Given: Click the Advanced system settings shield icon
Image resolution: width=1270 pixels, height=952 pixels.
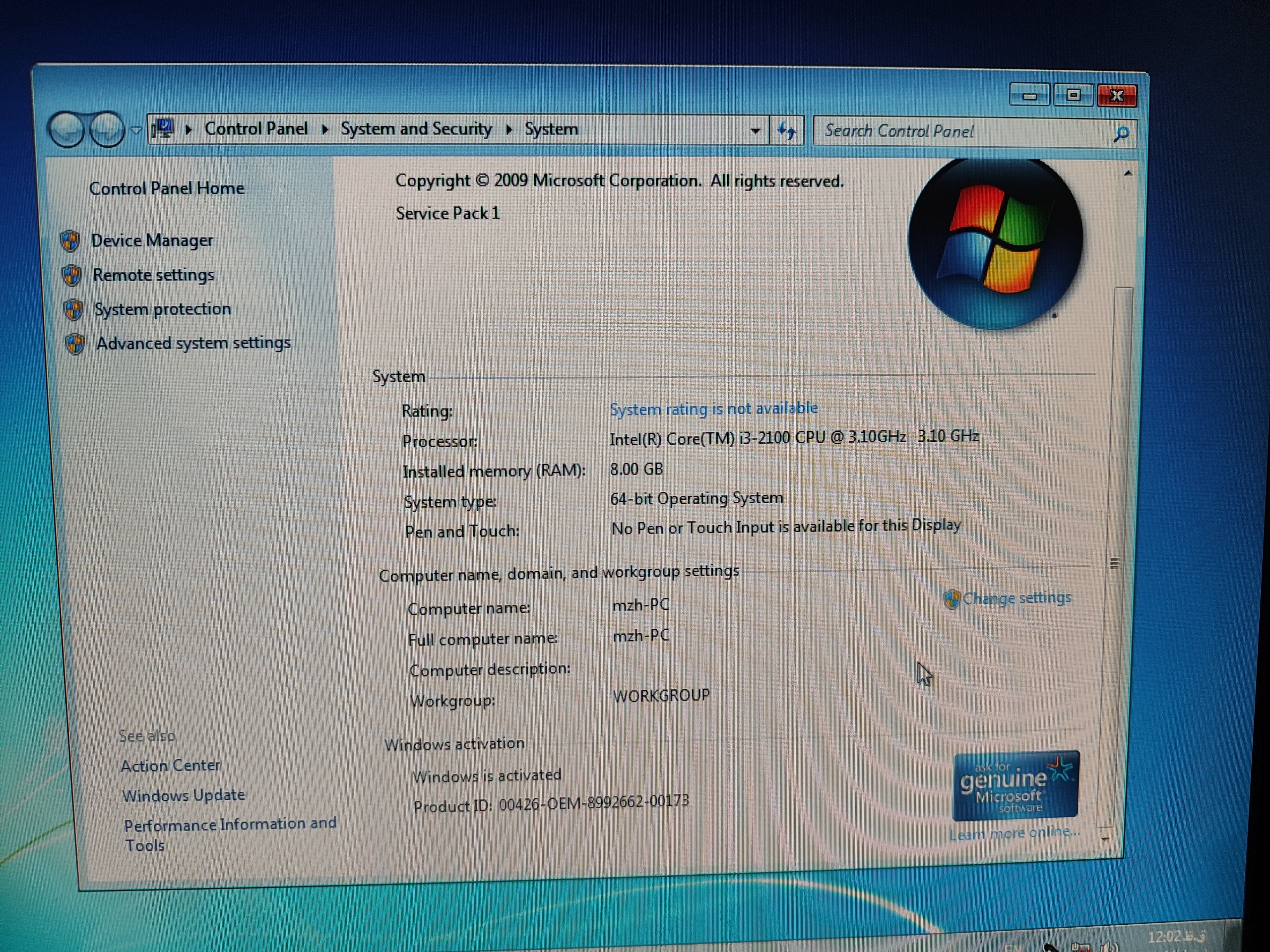Looking at the screenshot, I should click(75, 344).
